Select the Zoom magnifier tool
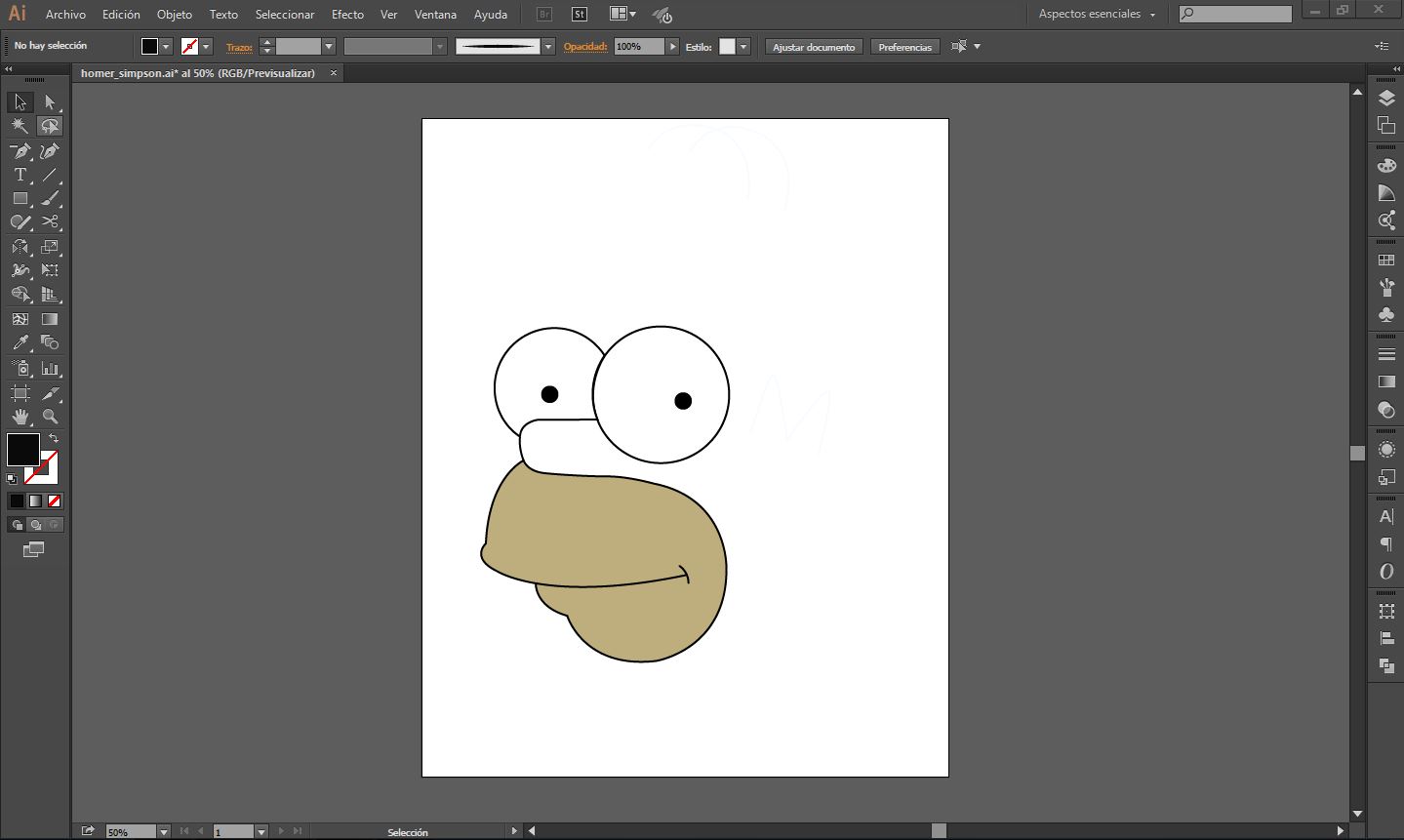1404x840 pixels. pos(50,416)
